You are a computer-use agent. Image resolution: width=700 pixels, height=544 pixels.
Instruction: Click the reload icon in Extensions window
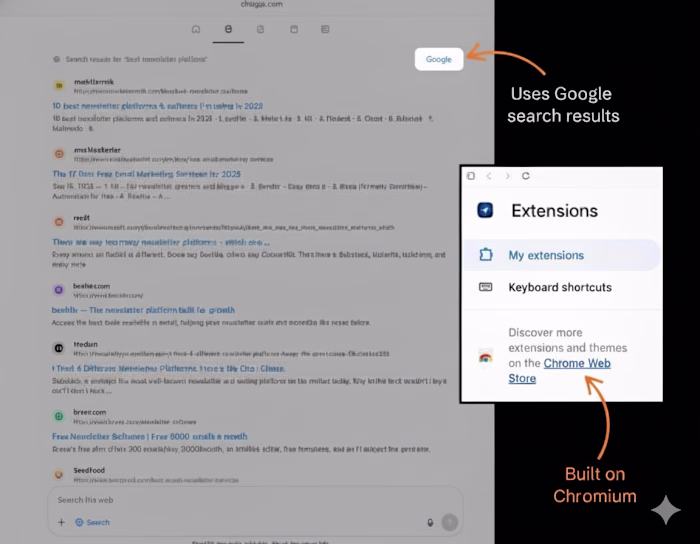point(526,176)
